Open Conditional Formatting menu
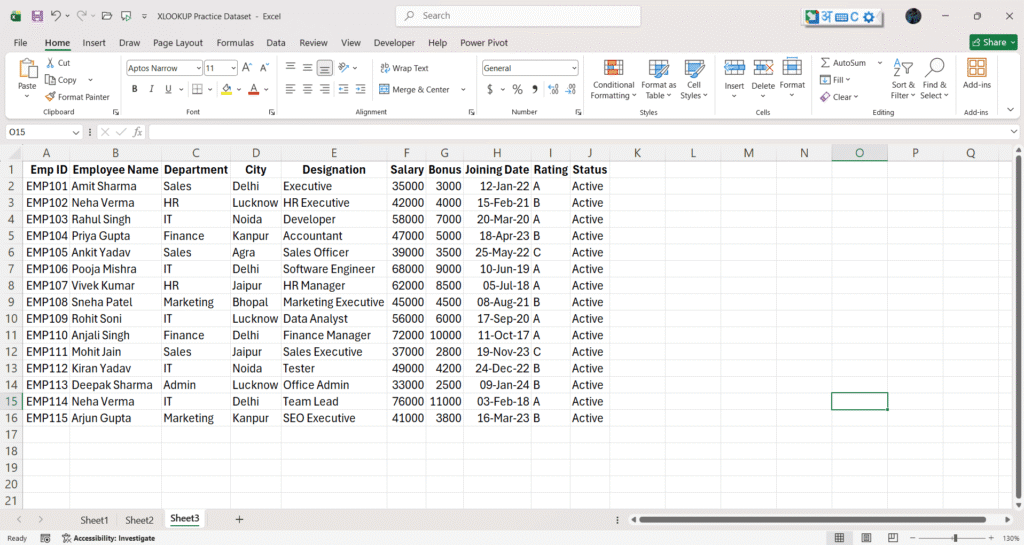1024x545 pixels. [x=613, y=79]
